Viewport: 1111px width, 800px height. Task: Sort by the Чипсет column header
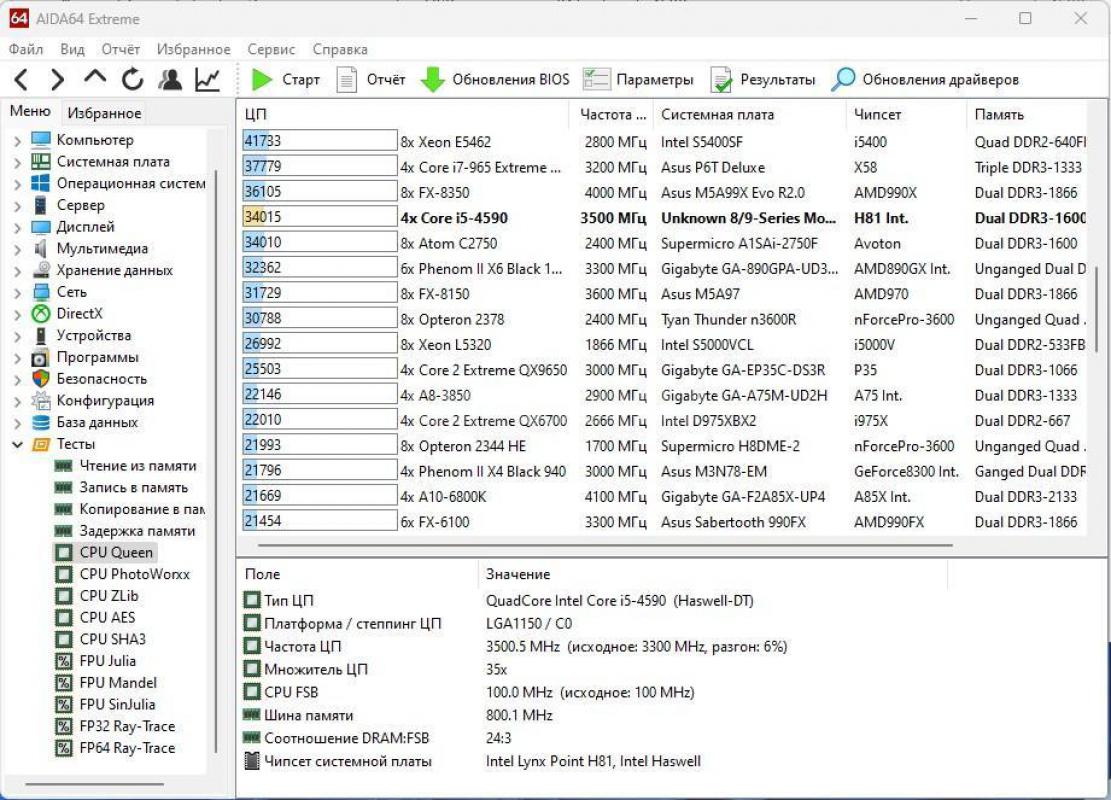(877, 115)
